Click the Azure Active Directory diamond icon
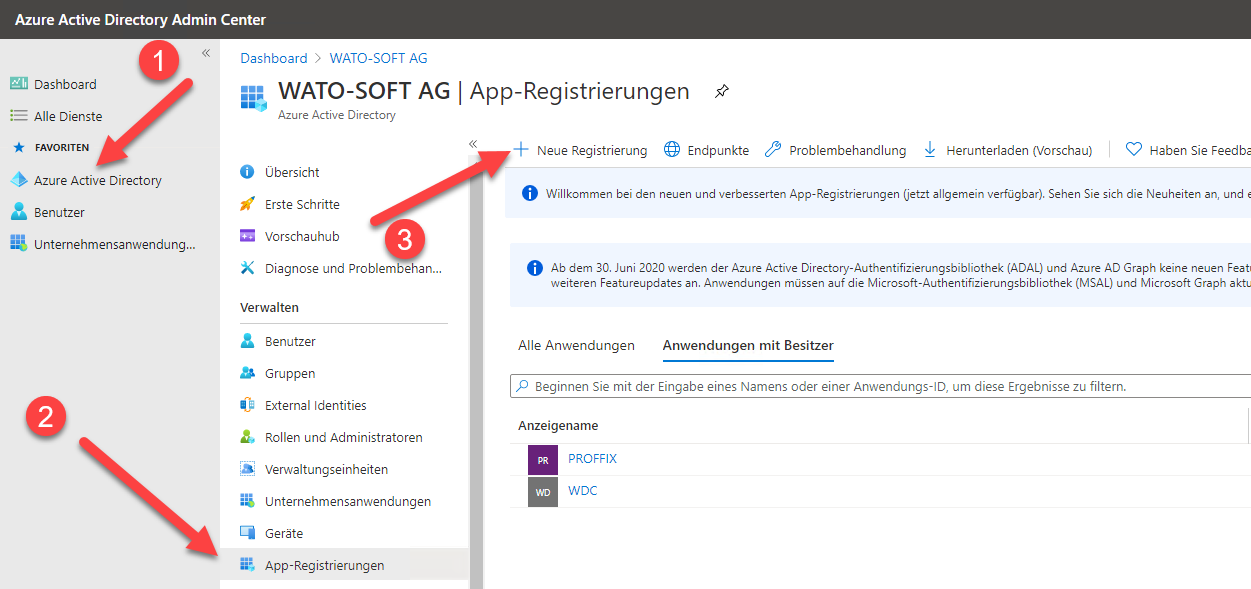Image resolution: width=1251 pixels, height=589 pixels. [x=19, y=180]
